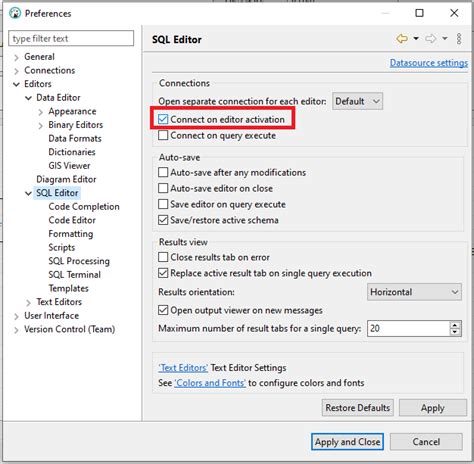Collapse the Data Editor tree node
Image resolution: width=474 pixels, height=464 pixels.
click(x=28, y=98)
